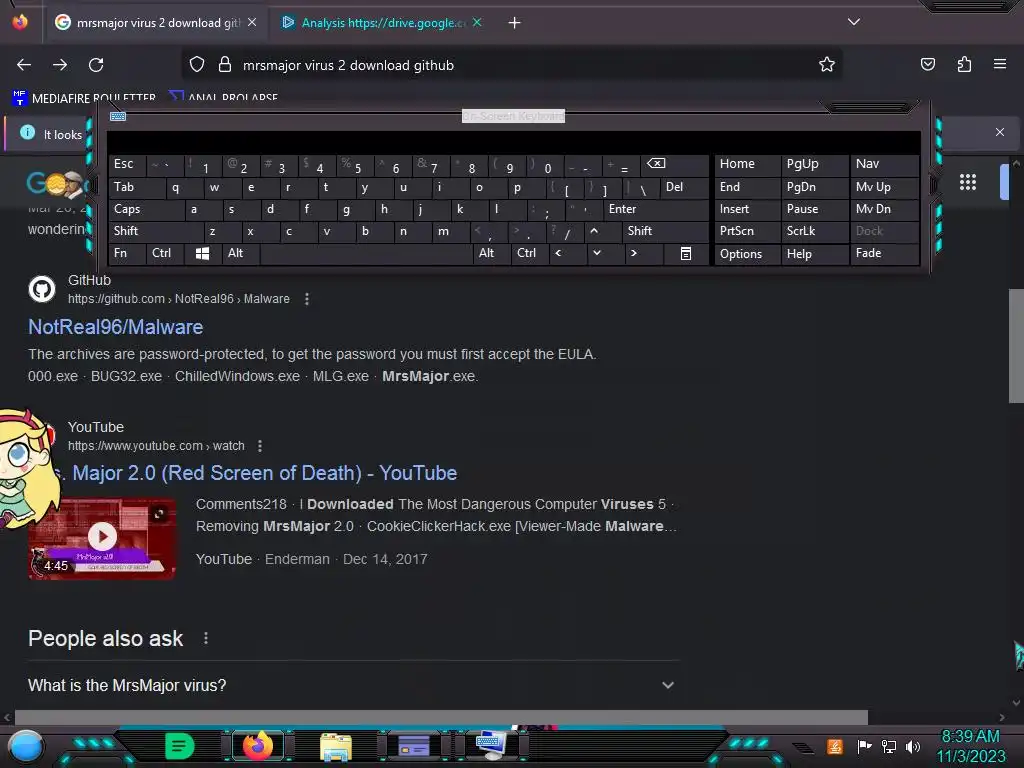Click the browser back arrow

pyautogui.click(x=24, y=65)
